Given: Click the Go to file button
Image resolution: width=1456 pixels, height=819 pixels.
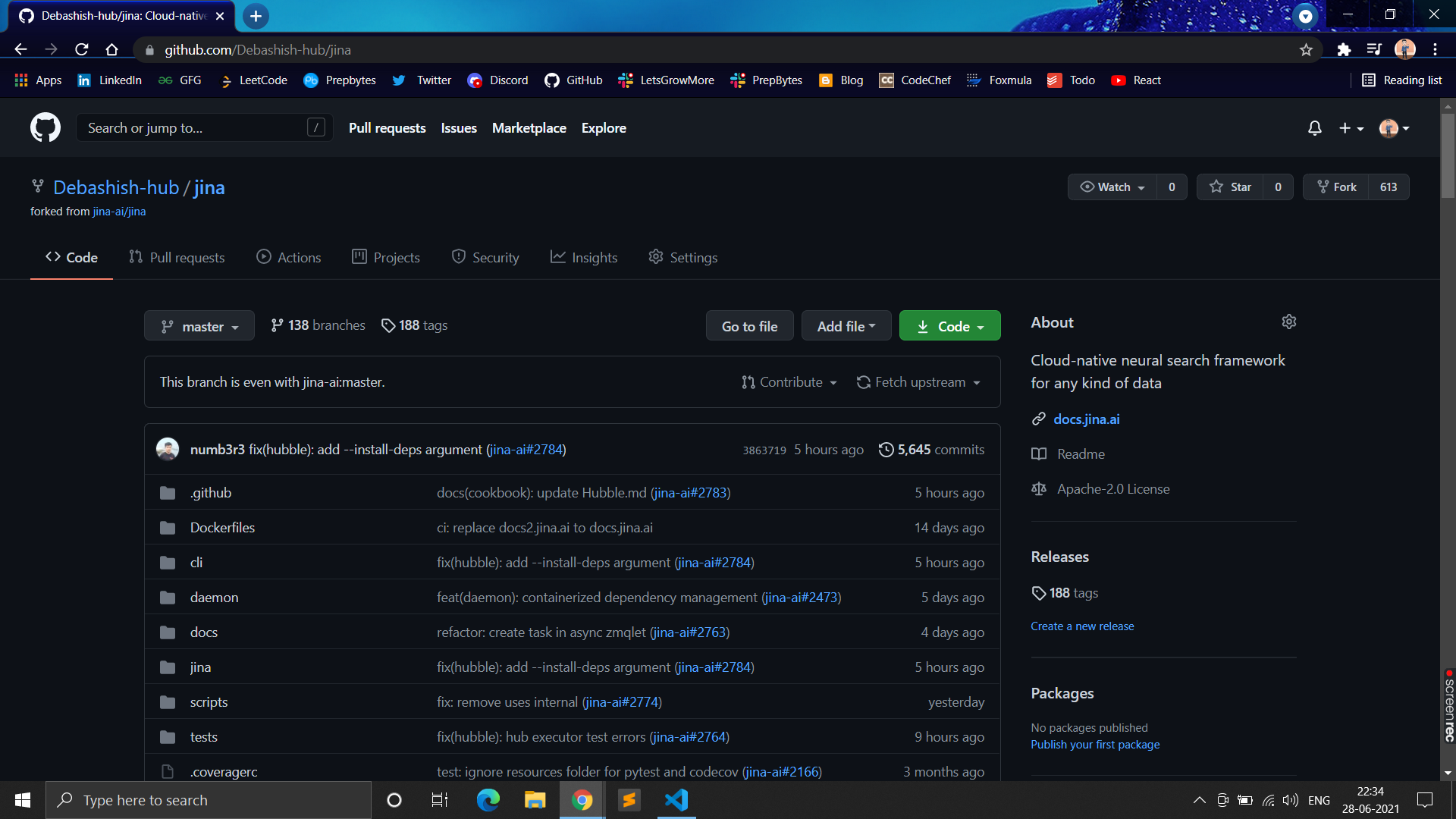Looking at the screenshot, I should (x=749, y=326).
